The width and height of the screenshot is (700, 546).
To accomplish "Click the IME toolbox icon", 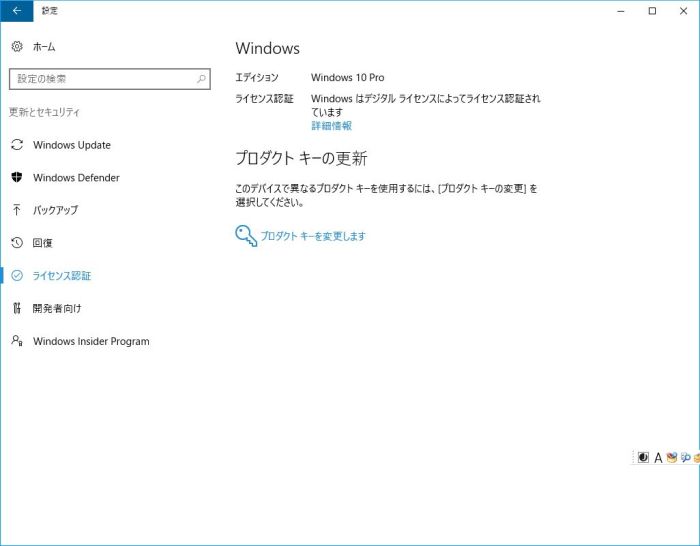I will click(672, 458).
